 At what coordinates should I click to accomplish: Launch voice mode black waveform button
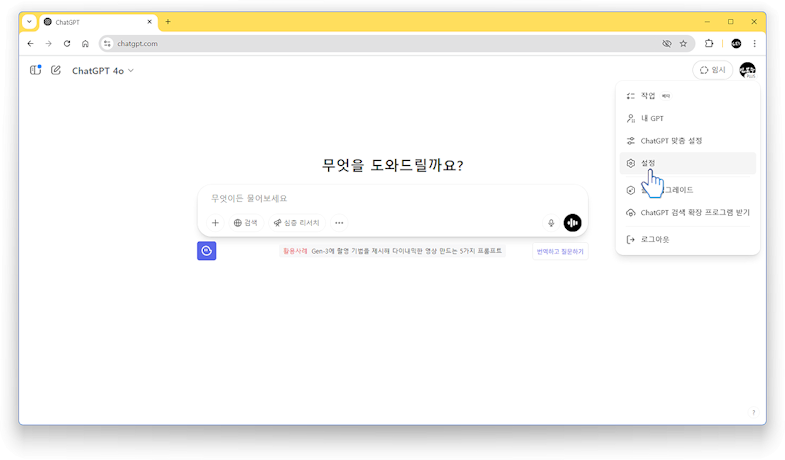572,223
